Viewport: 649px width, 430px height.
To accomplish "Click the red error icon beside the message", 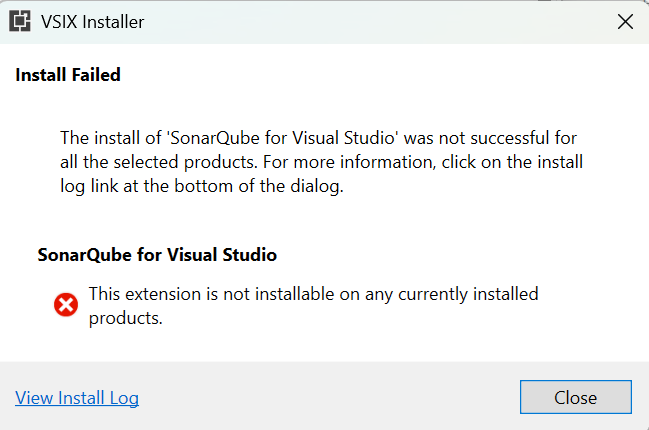I will (x=66, y=305).
